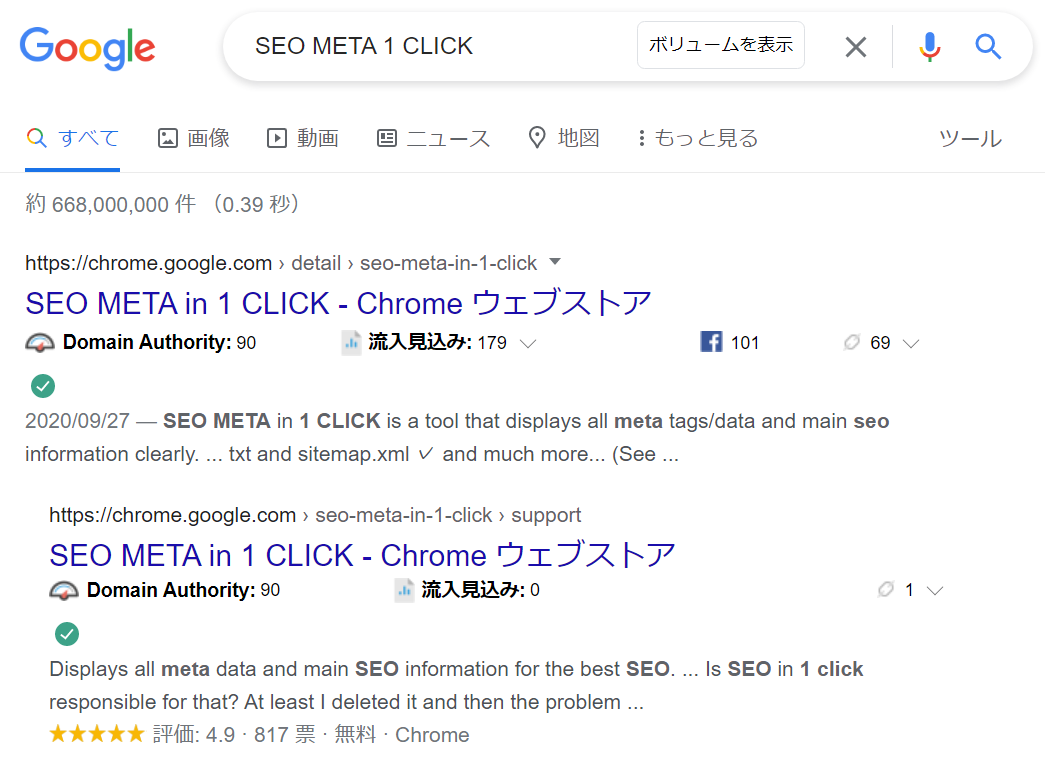Viewport: 1045px width, 766px height.
Task: Click the Facebook icon in first result
Action: pyautogui.click(x=711, y=343)
